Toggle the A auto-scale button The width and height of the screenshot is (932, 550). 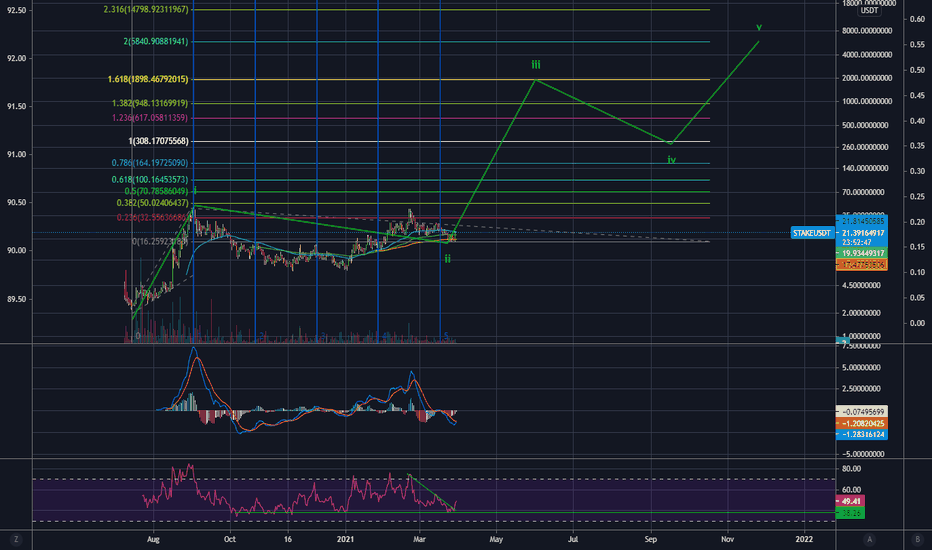click(x=870, y=539)
